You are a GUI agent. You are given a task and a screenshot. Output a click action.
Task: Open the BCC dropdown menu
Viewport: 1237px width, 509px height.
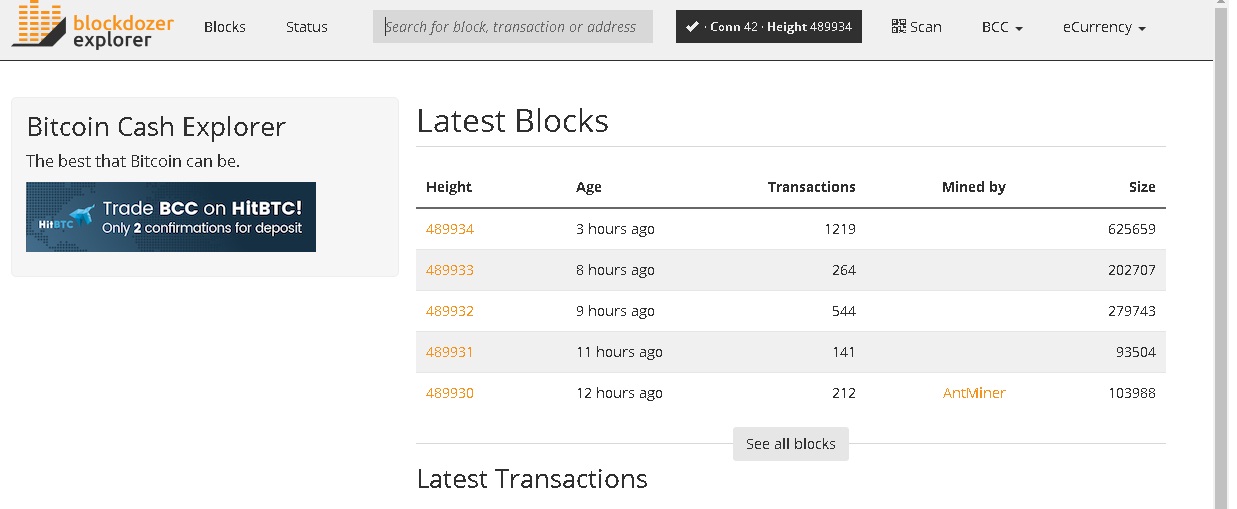click(1002, 27)
